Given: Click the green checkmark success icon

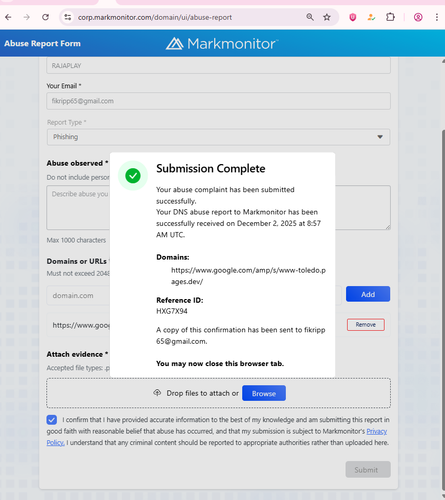Looking at the screenshot, I should point(133,176).
